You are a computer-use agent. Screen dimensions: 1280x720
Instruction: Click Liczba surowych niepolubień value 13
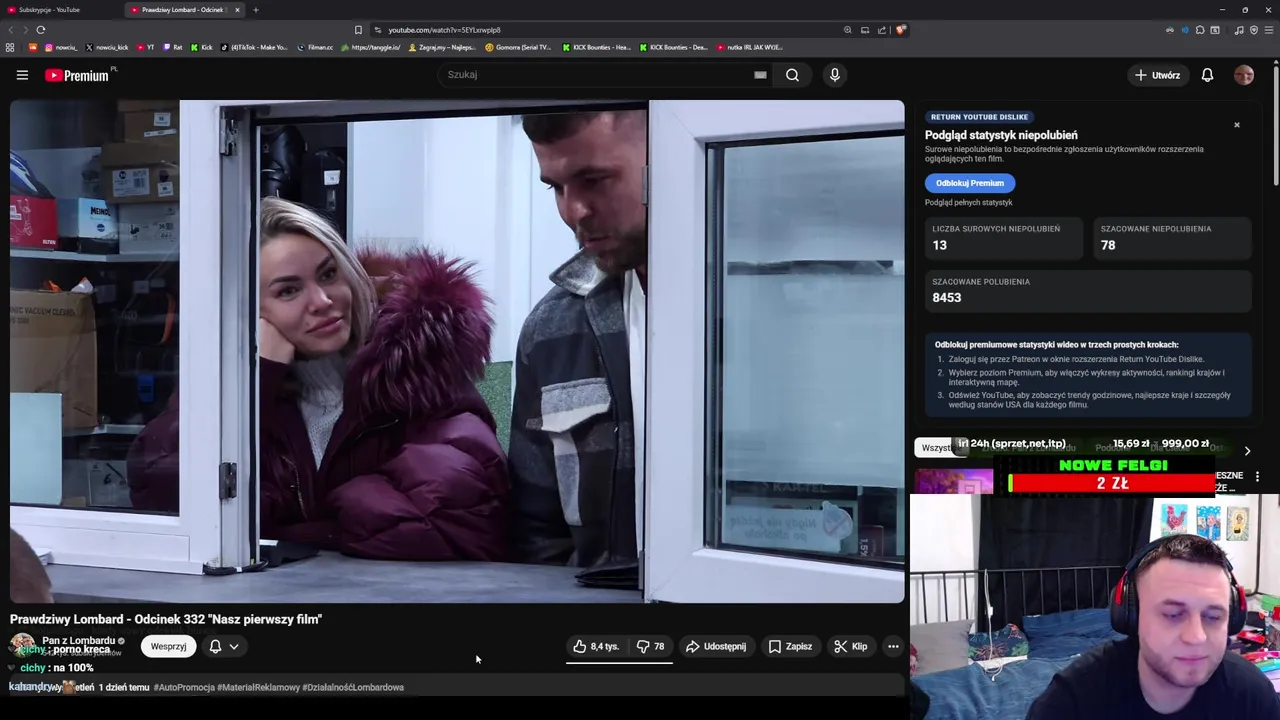(939, 245)
